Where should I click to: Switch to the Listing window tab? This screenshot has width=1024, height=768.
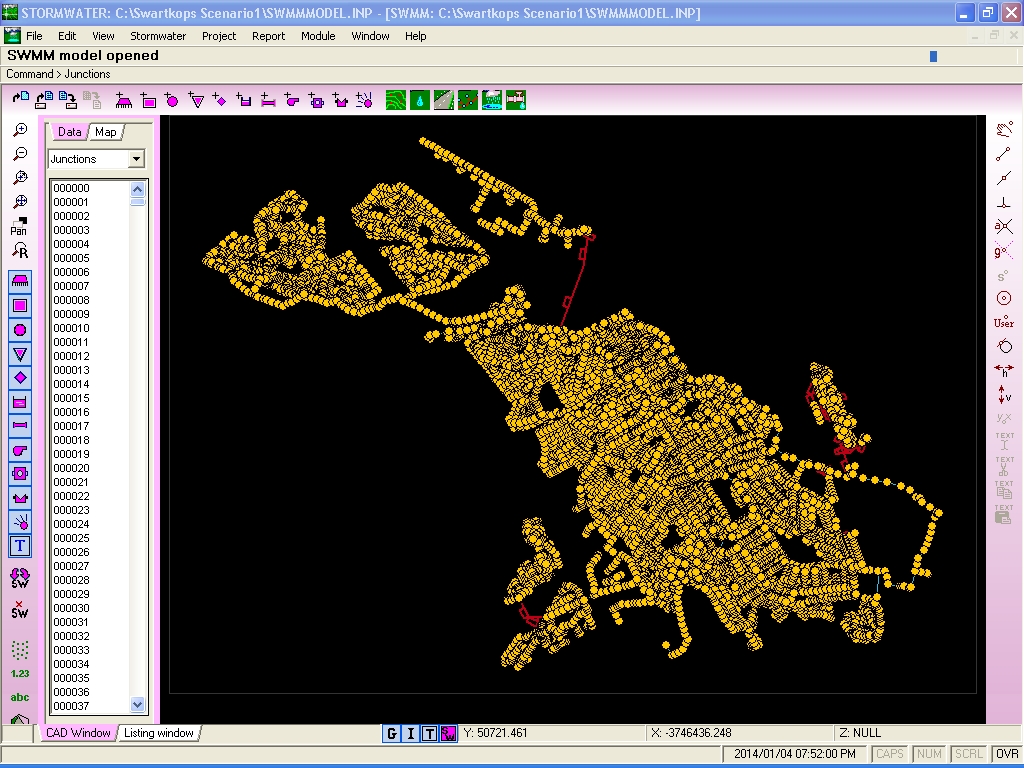[159, 733]
